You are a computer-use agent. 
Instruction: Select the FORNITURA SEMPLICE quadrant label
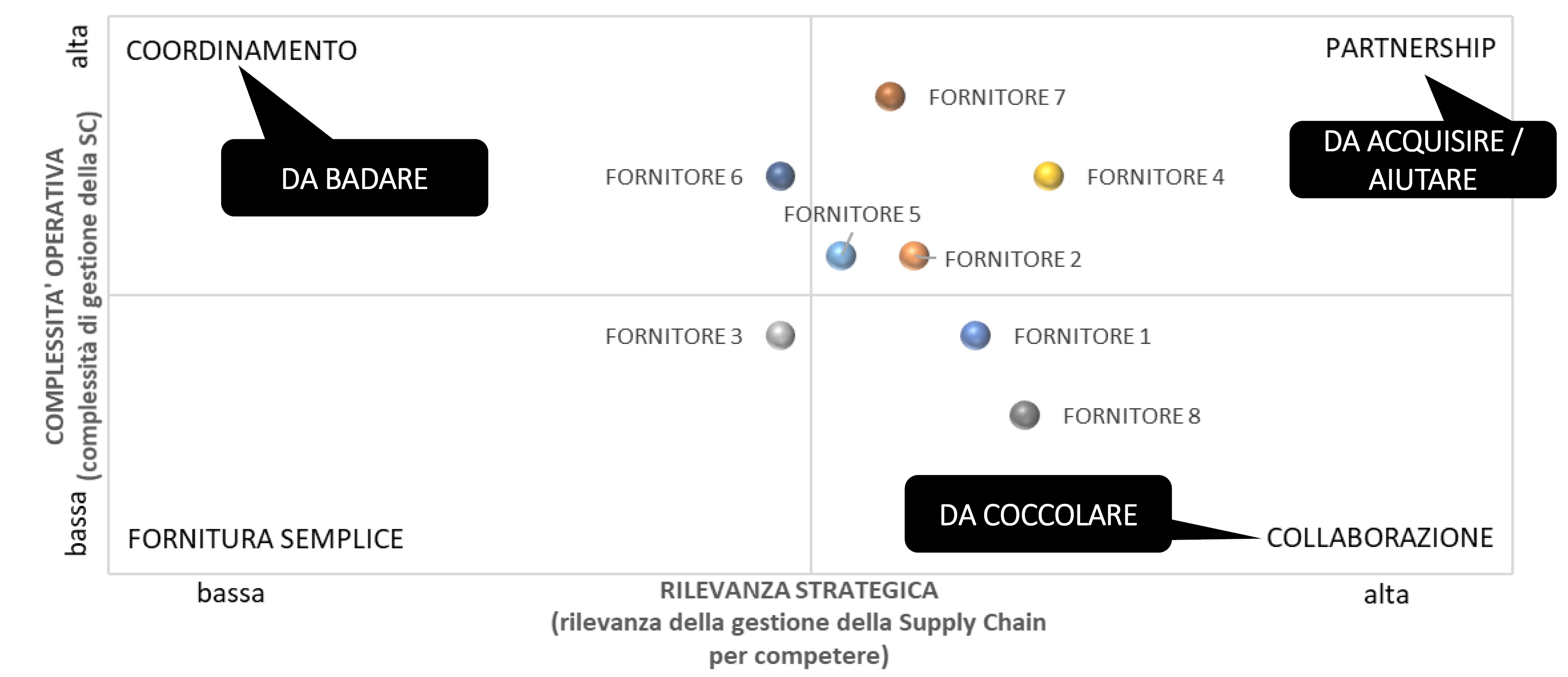click(265, 539)
